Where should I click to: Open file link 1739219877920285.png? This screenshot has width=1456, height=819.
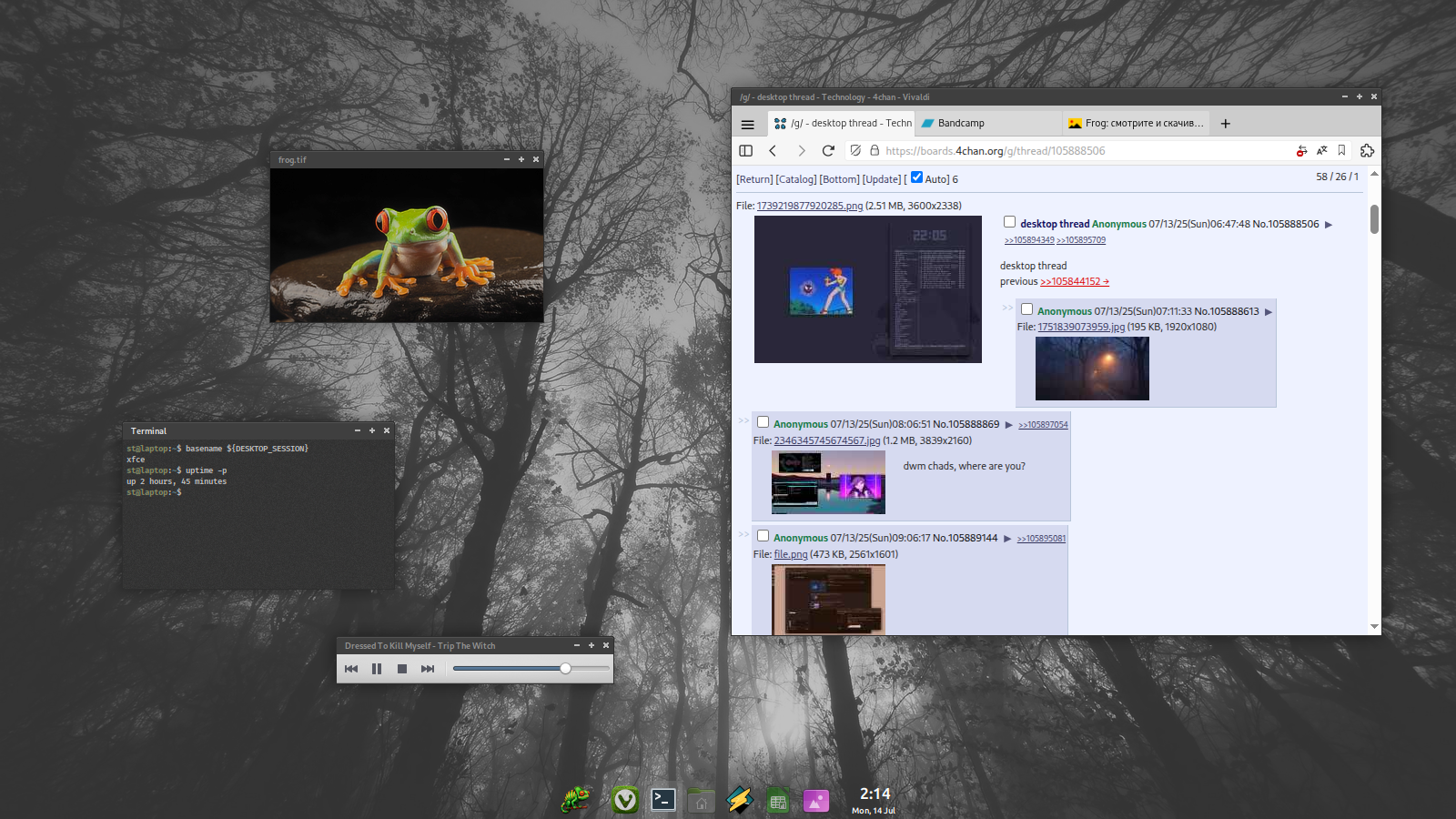click(x=810, y=206)
